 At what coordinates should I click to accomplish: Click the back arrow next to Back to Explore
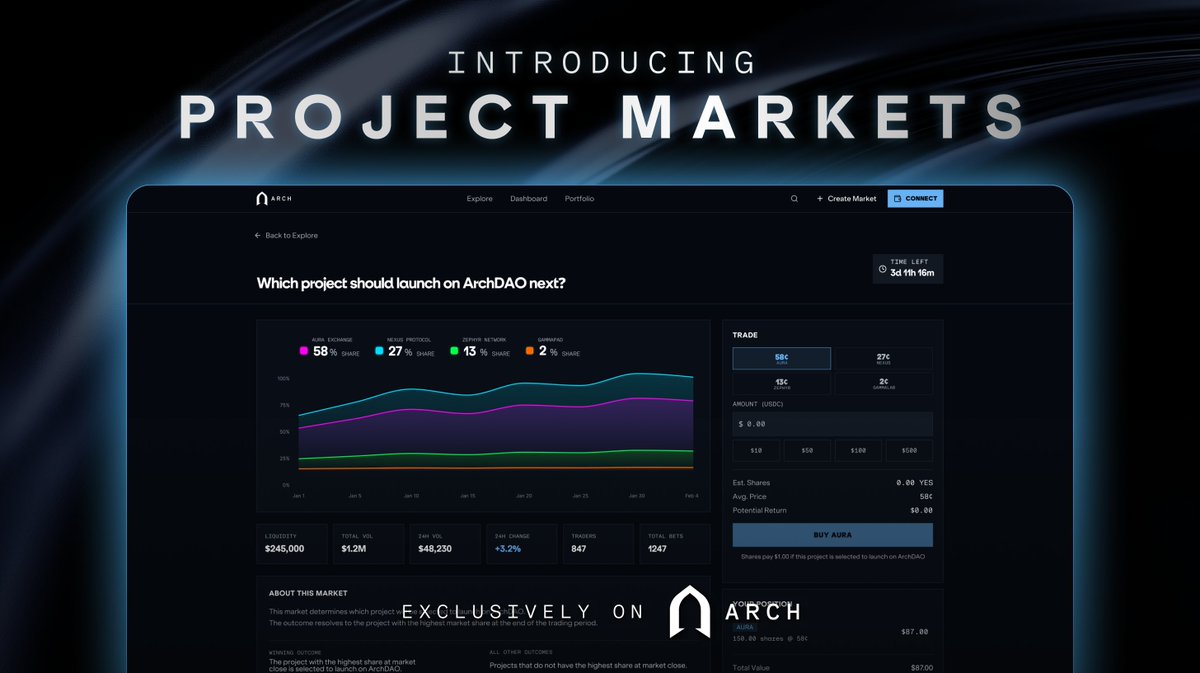click(258, 235)
